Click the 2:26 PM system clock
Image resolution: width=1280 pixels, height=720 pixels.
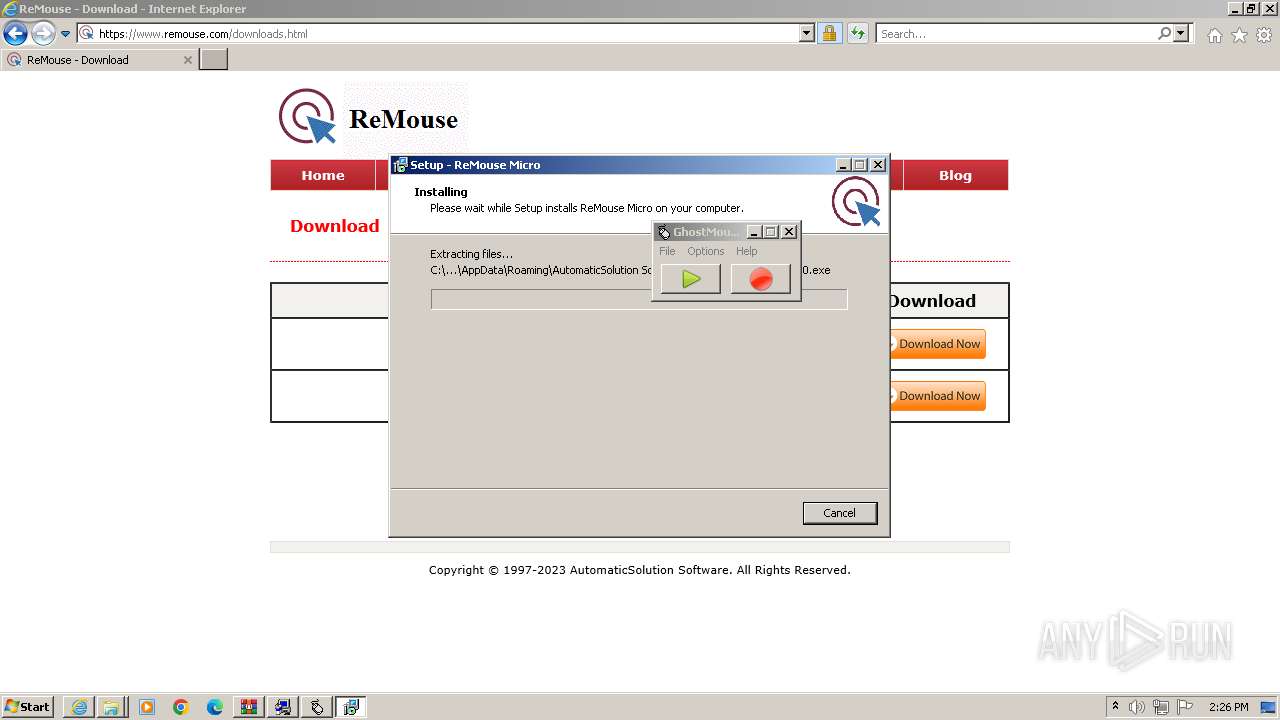(x=1228, y=707)
